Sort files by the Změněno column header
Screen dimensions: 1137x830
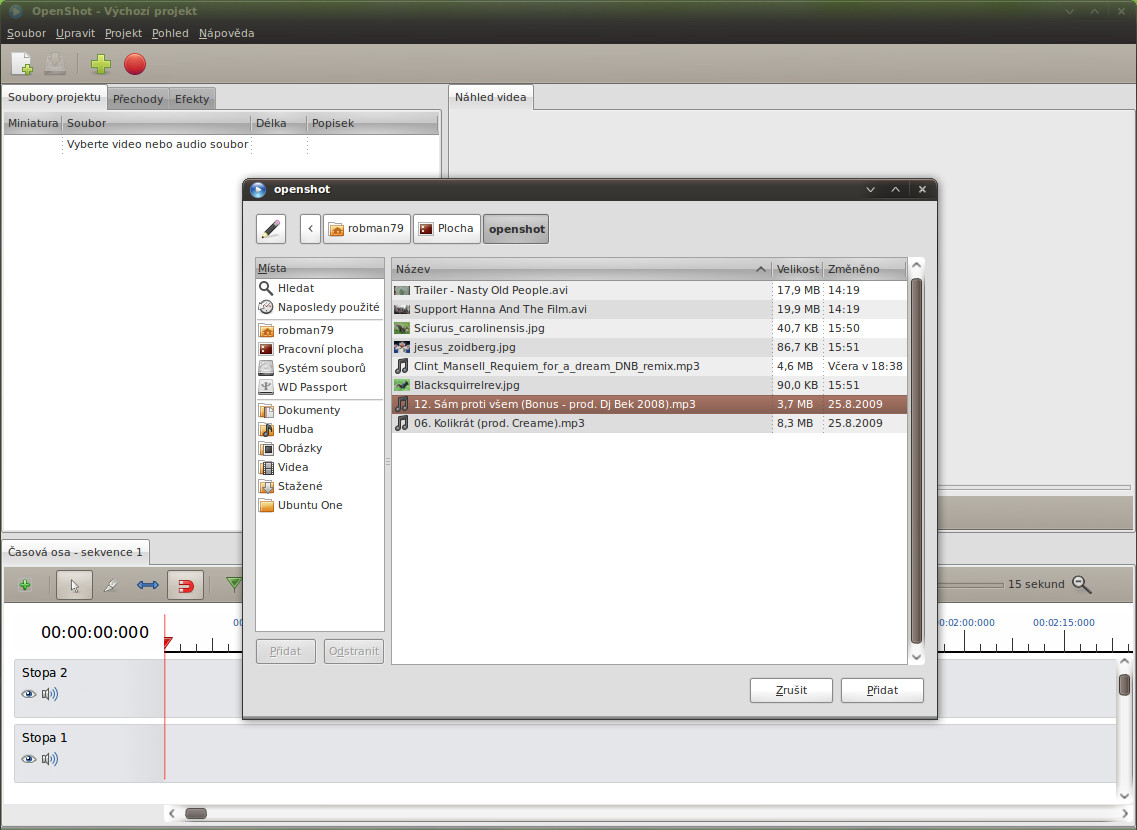point(862,269)
